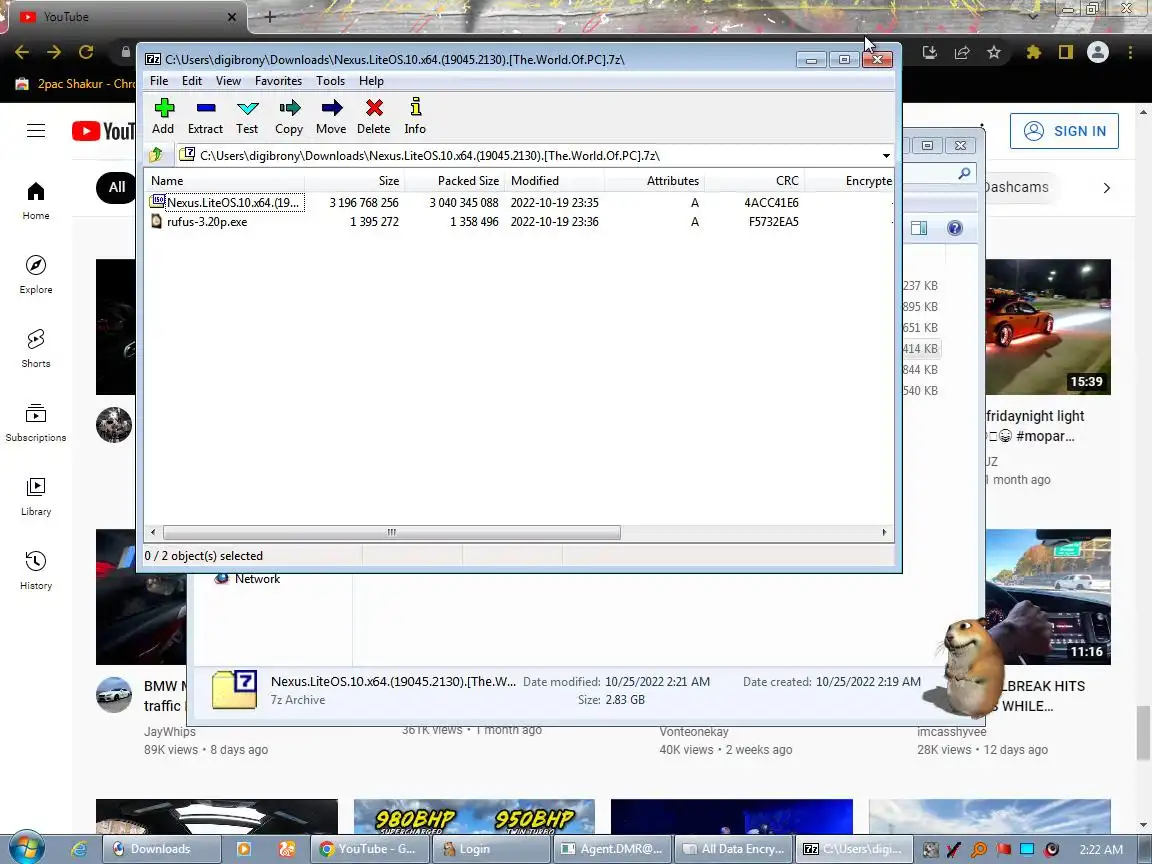Open the YouTube hamburger menu
The height and width of the screenshot is (864, 1152).
[36, 131]
